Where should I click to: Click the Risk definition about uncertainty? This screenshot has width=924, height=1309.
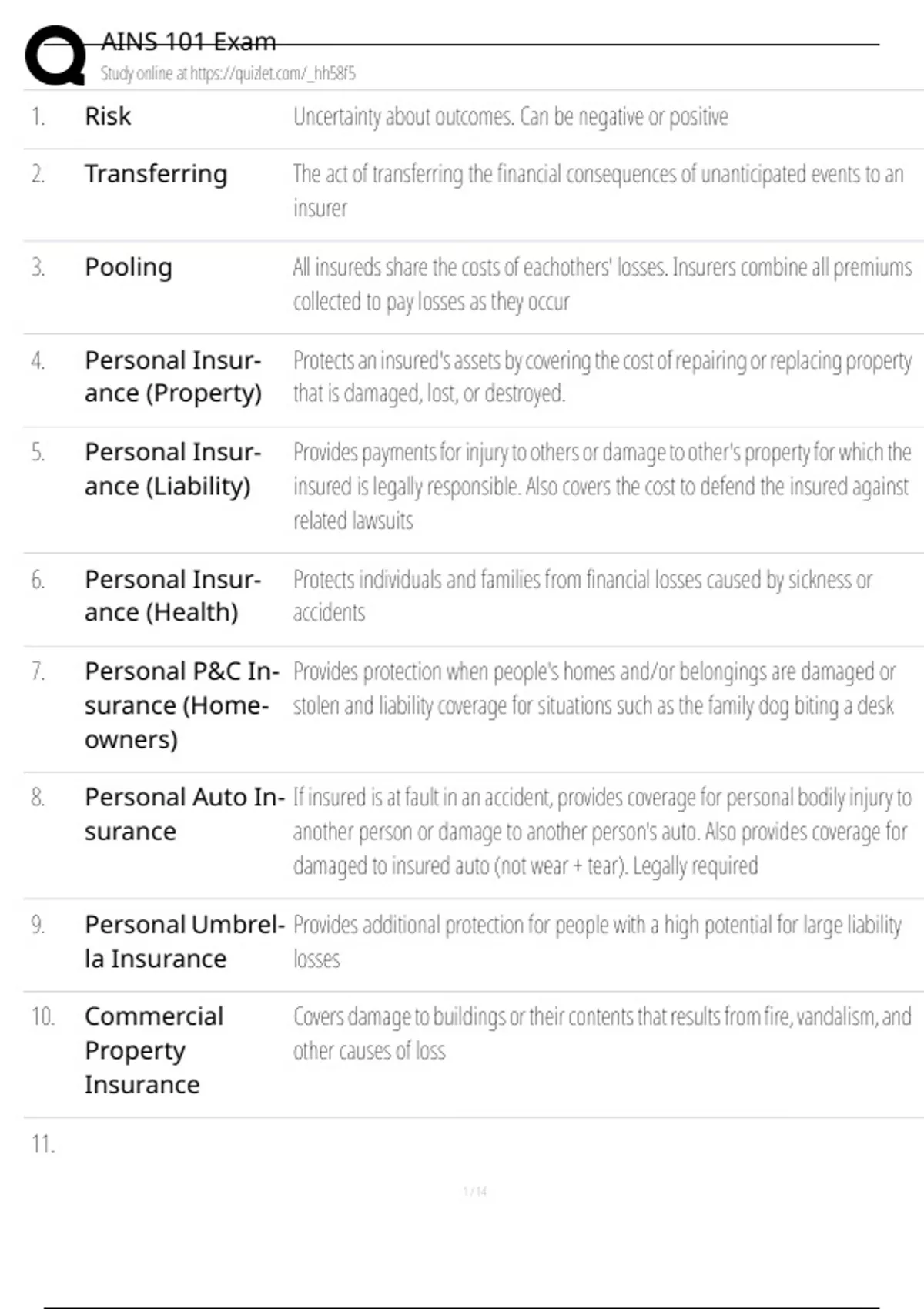click(510, 117)
